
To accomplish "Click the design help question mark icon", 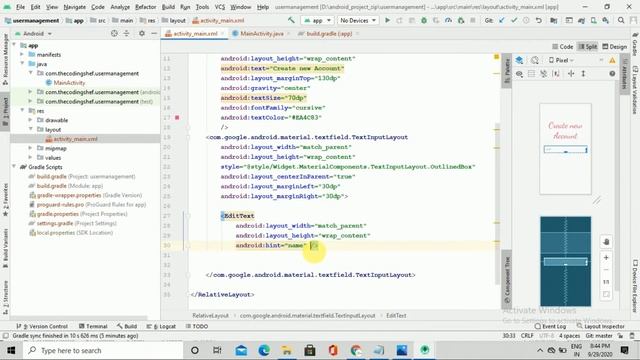I will 612,73.
